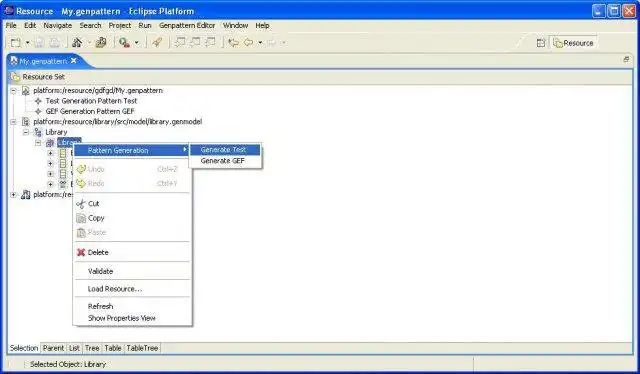Screen dimensions: 640x374
Task: Switch to the Tree page tab
Action: pyautogui.click(x=92, y=348)
